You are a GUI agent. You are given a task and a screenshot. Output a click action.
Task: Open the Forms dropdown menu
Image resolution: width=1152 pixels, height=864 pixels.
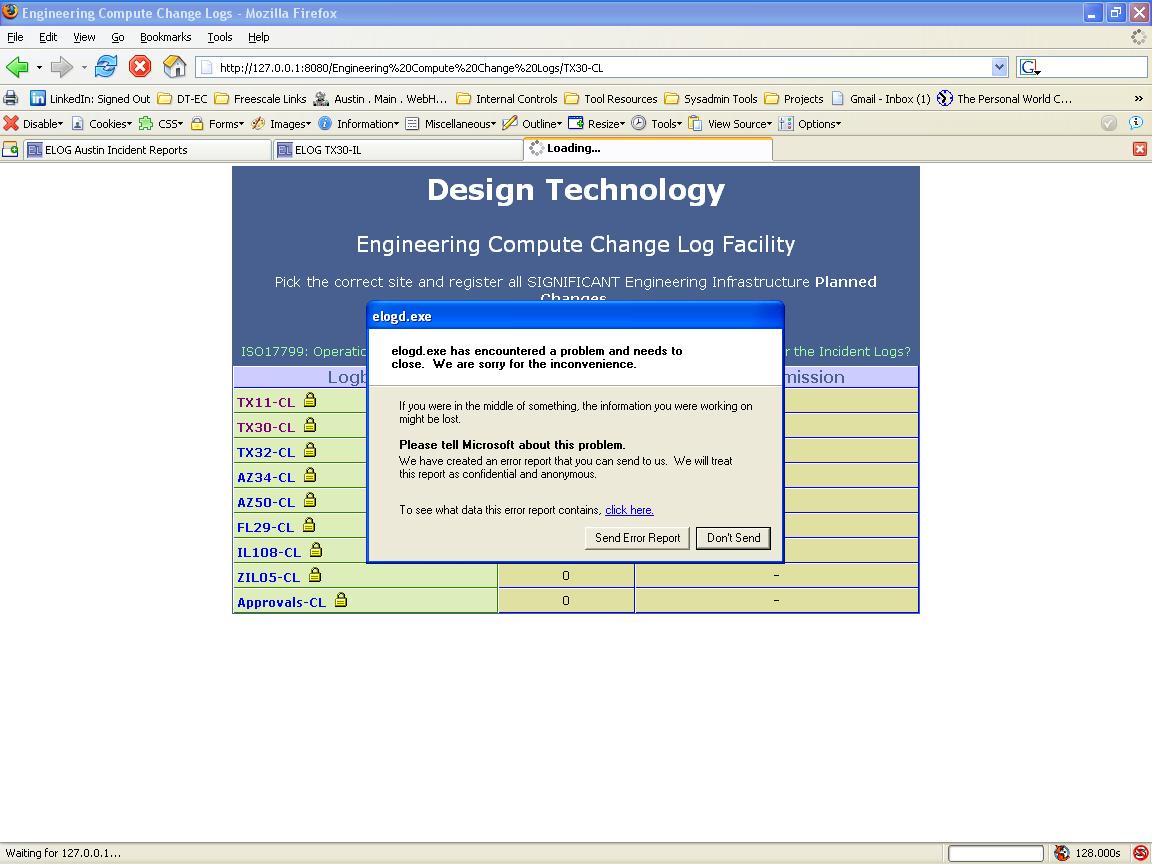217,123
